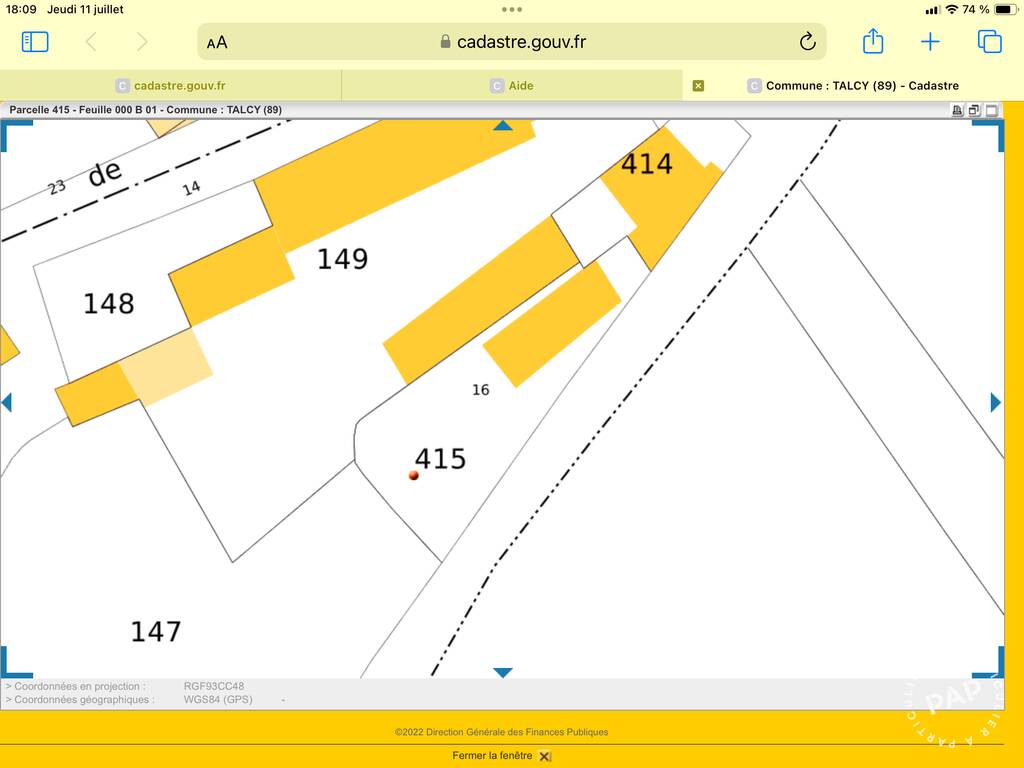Tap the Wi-Fi status icon
Viewport: 1024px width, 768px height.
click(x=952, y=10)
